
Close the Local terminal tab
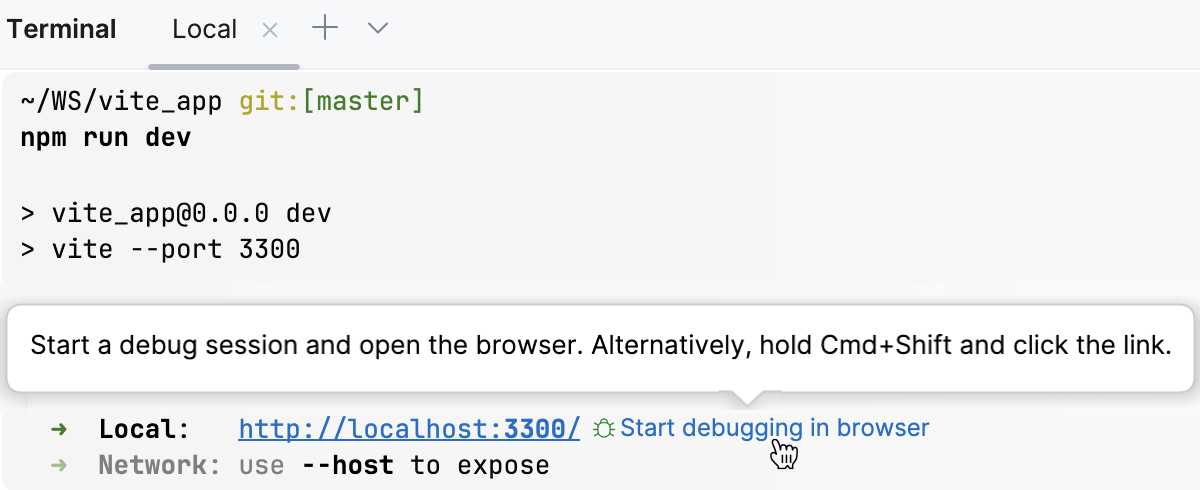click(269, 30)
